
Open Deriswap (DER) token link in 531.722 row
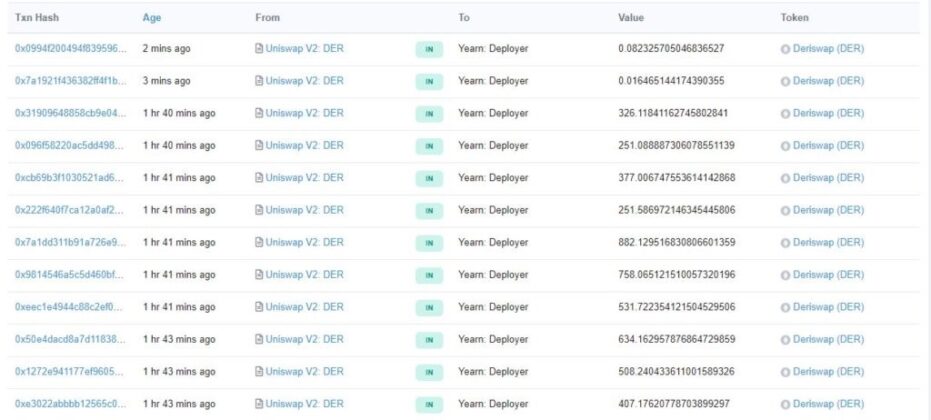tap(828, 307)
